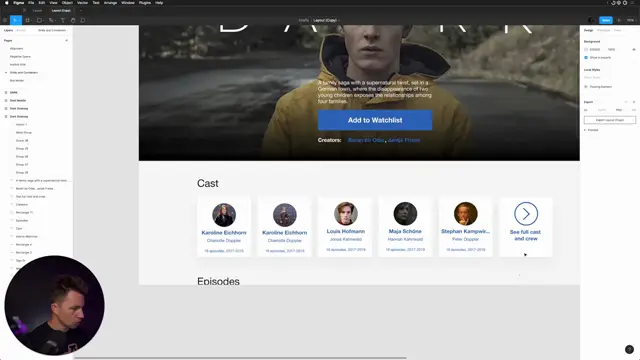Image resolution: width=640 pixels, height=360 pixels.
Task: Click the Baran bo Odar creator link
Action: pyautogui.click(x=366, y=140)
